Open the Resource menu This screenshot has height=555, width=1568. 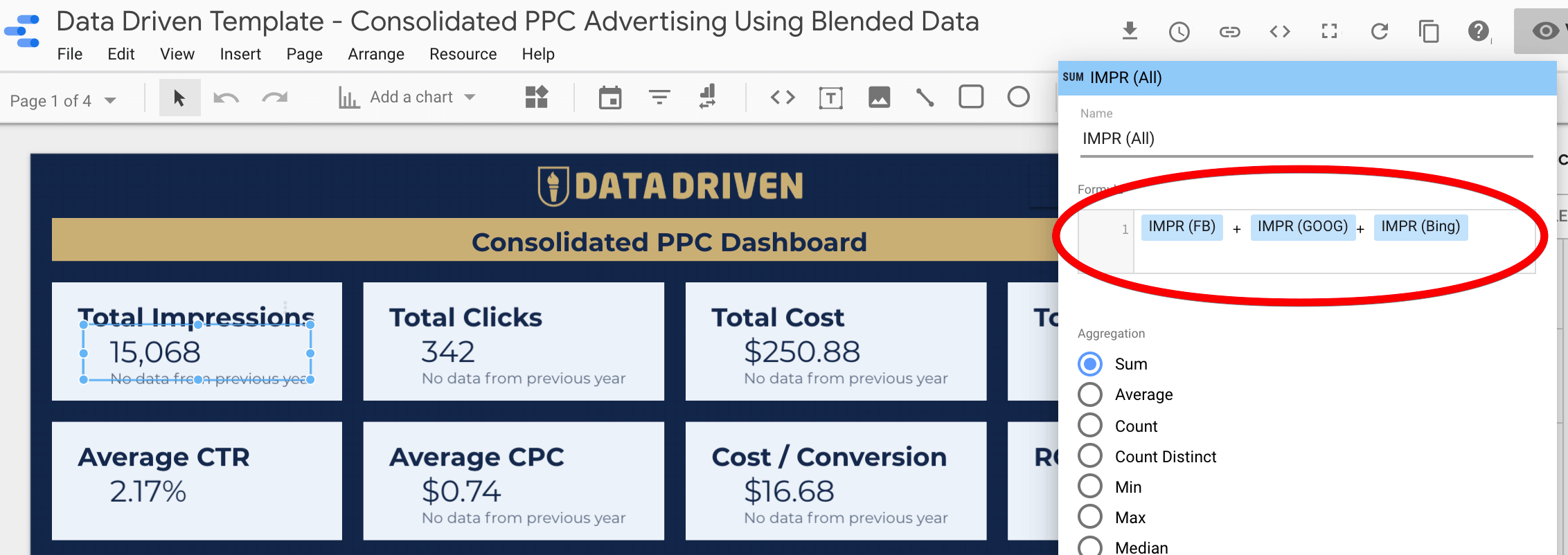[463, 54]
